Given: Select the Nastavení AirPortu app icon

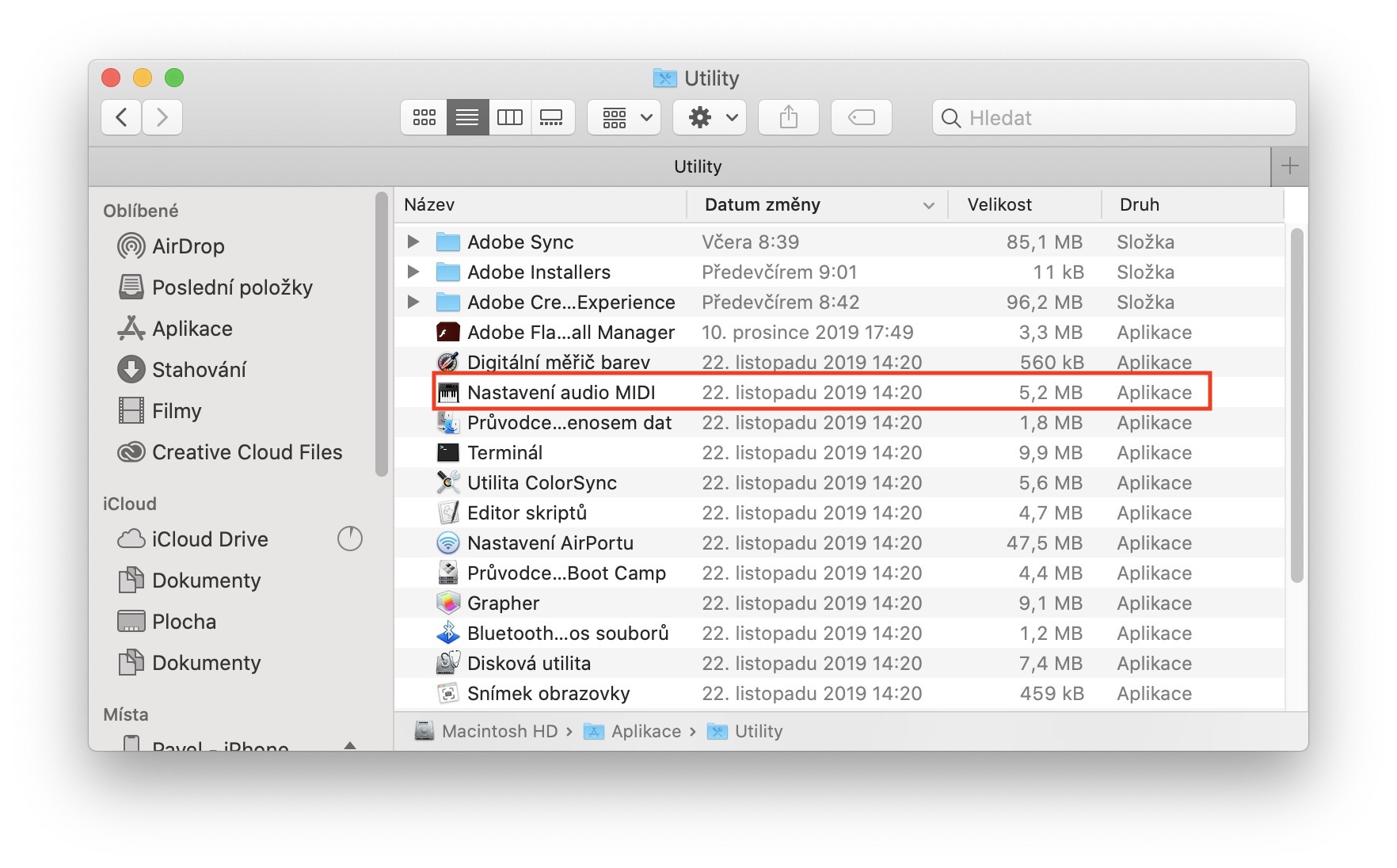Looking at the screenshot, I should [448, 542].
